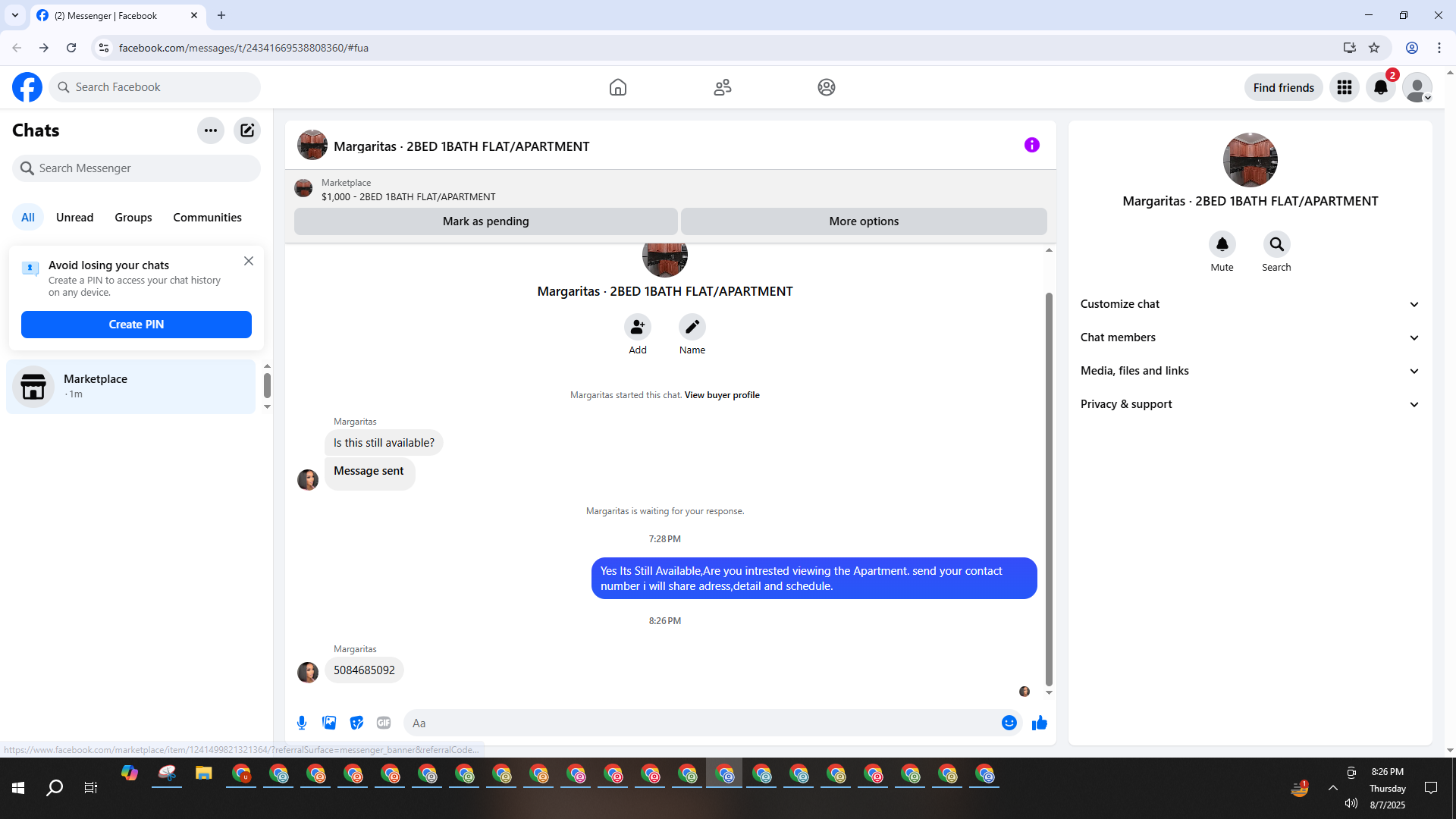Expand the Customize chat section

(x=1250, y=304)
